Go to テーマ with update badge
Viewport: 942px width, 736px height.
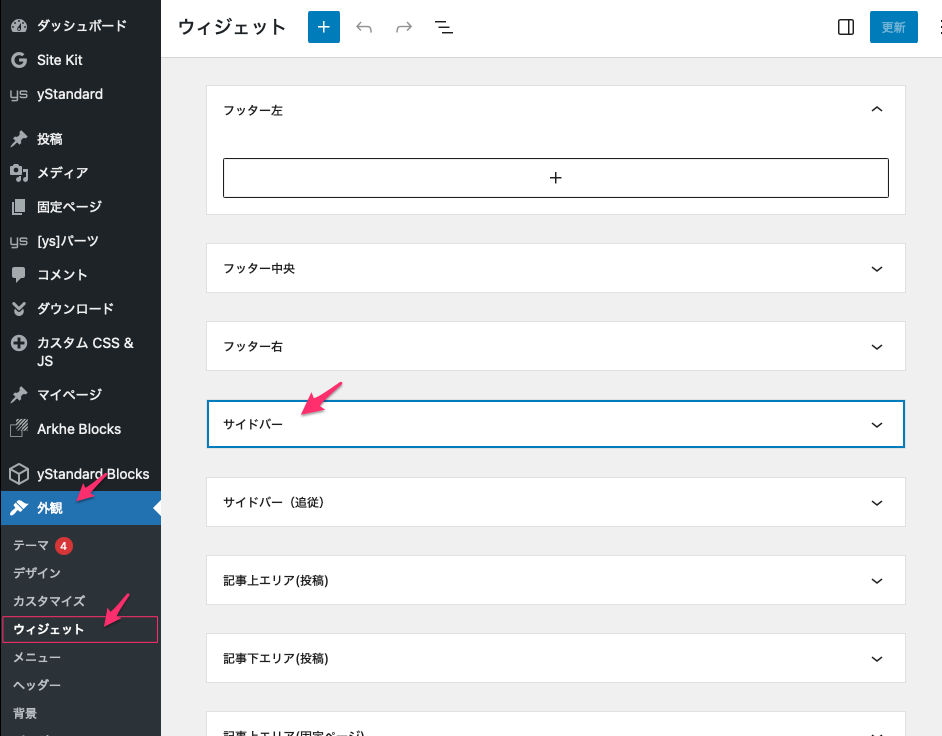point(32,545)
